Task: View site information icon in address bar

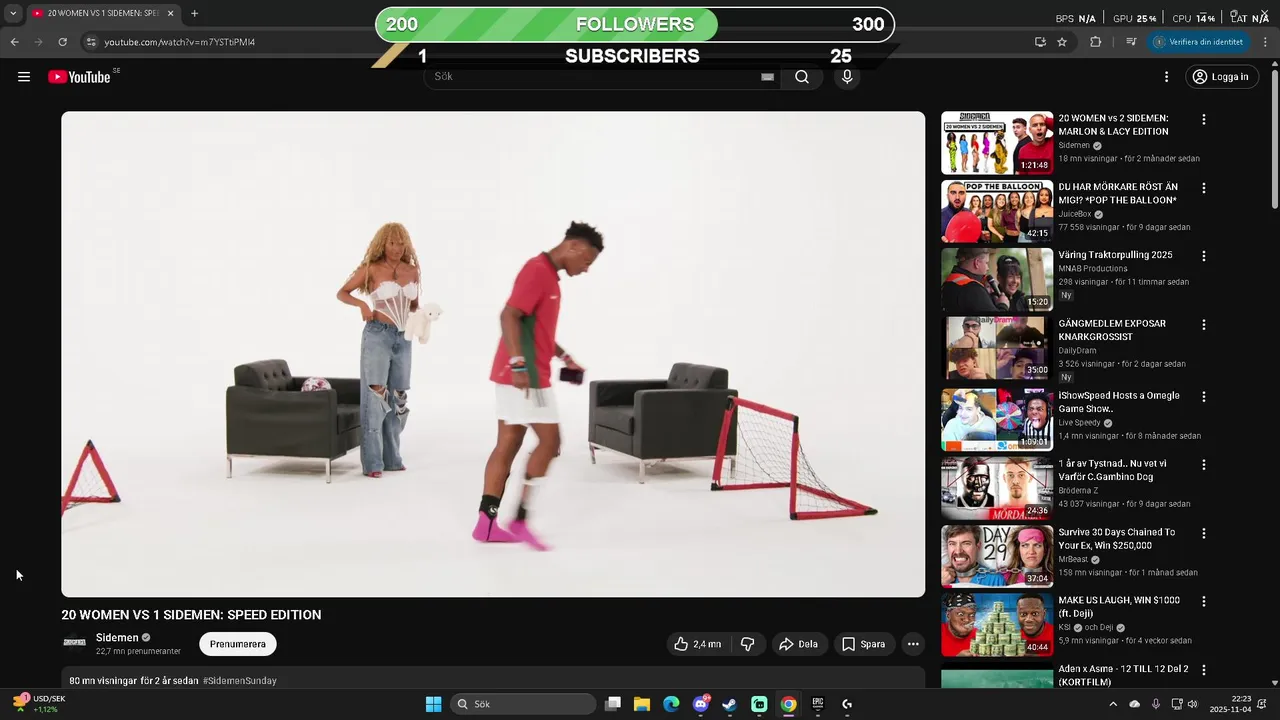Action: pos(91,42)
